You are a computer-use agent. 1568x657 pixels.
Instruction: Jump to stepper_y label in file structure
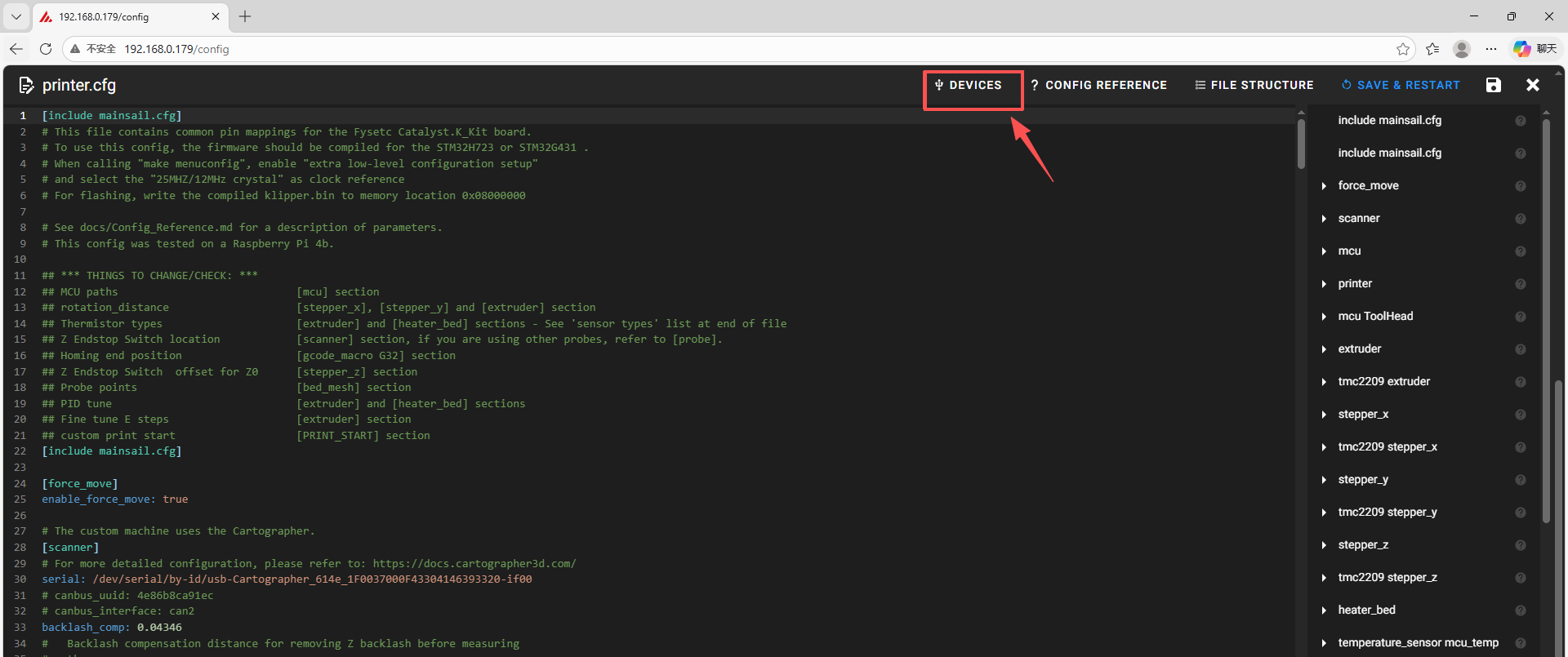[1363, 480]
